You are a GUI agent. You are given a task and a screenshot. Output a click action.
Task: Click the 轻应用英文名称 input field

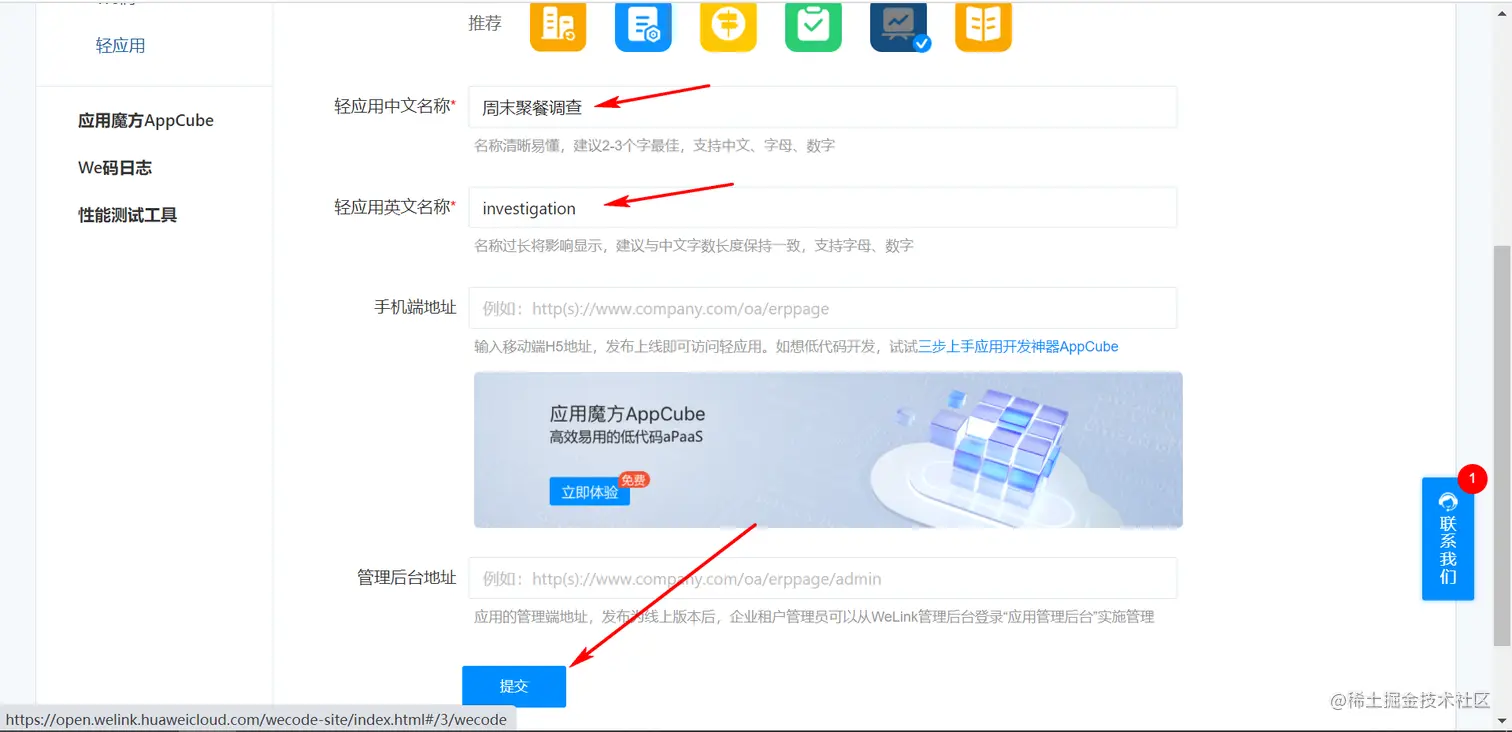pos(822,208)
